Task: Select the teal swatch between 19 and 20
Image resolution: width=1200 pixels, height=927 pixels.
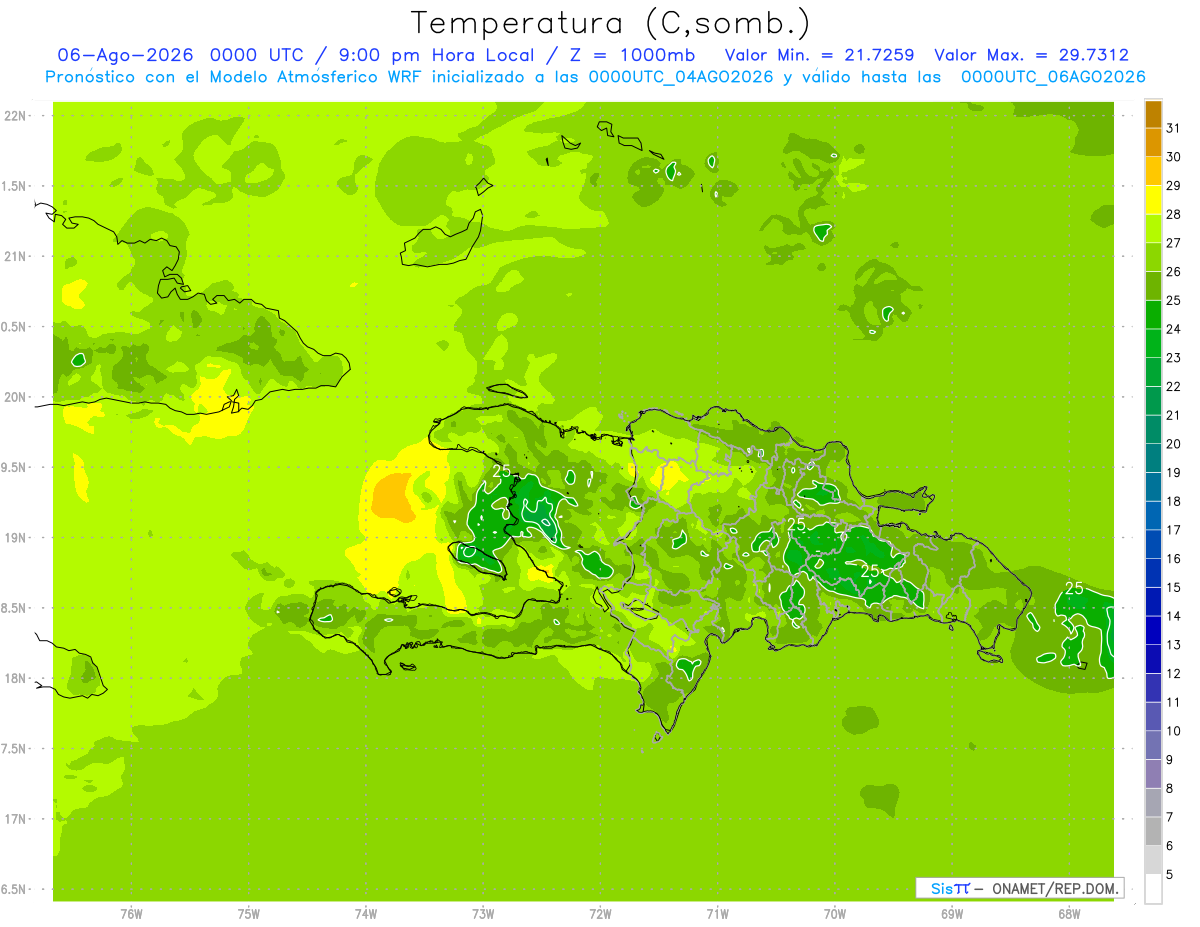Action: point(1153,458)
